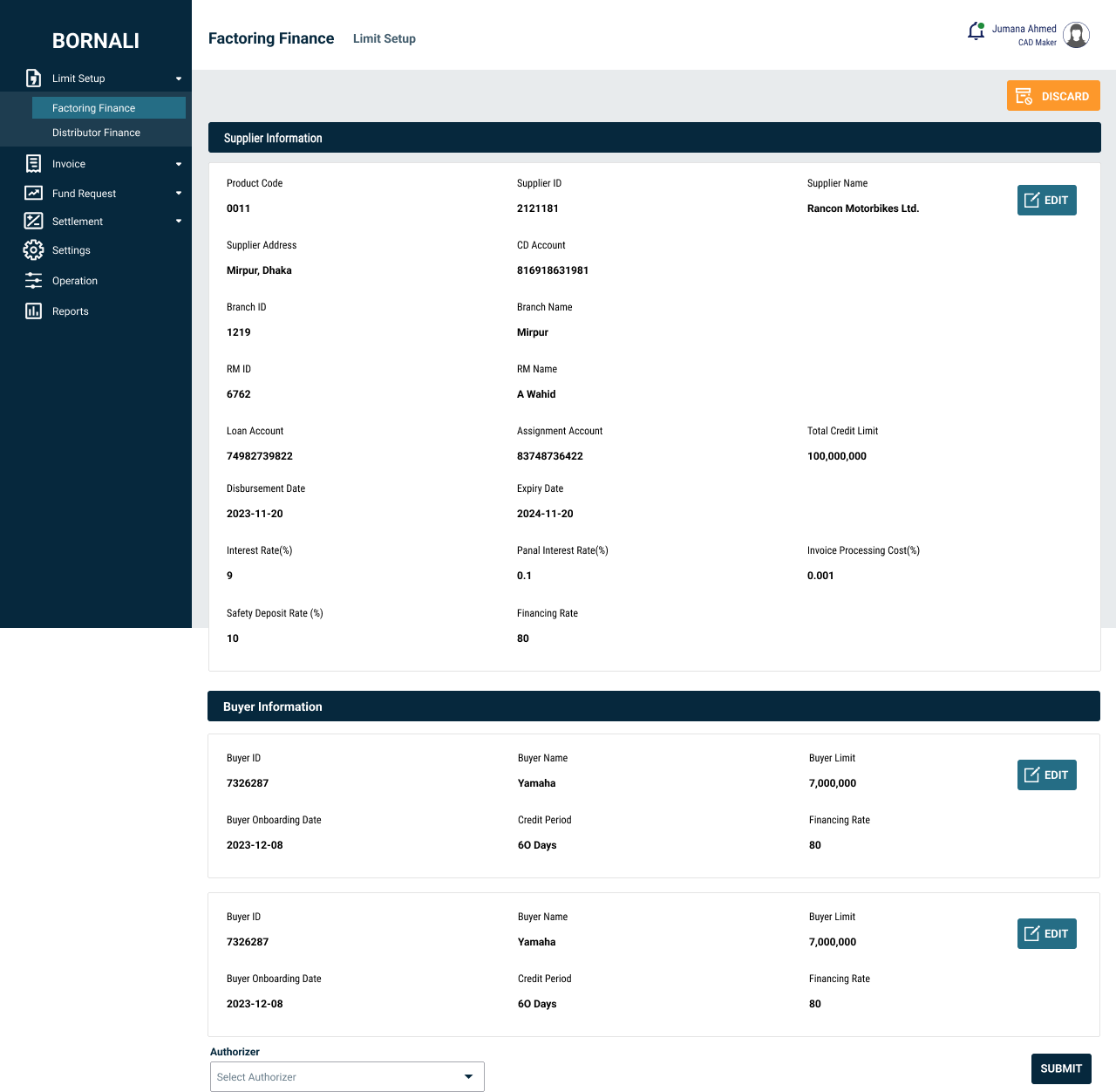Open notifications bell icon

coord(976,31)
